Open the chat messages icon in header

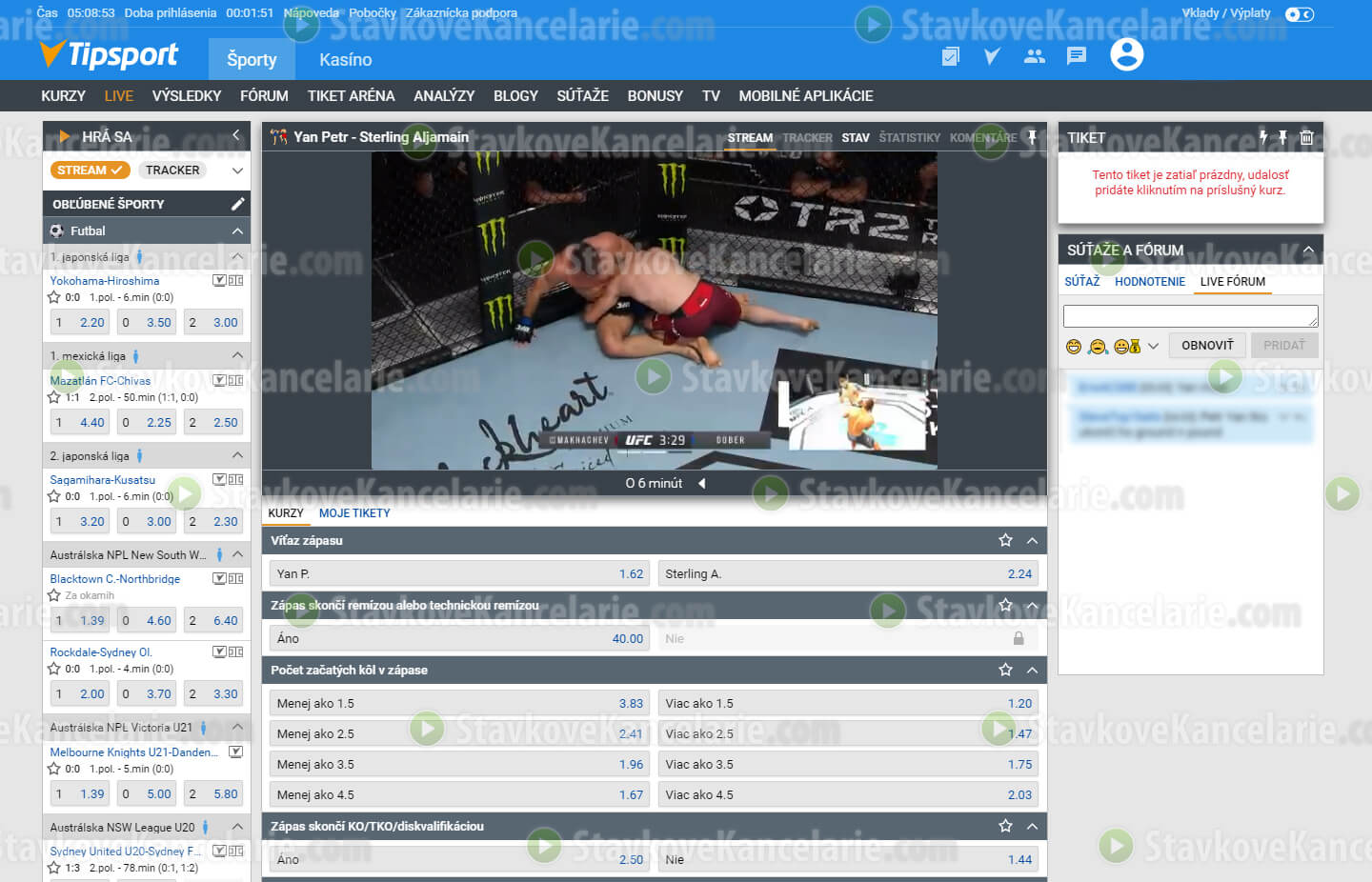tap(1077, 56)
